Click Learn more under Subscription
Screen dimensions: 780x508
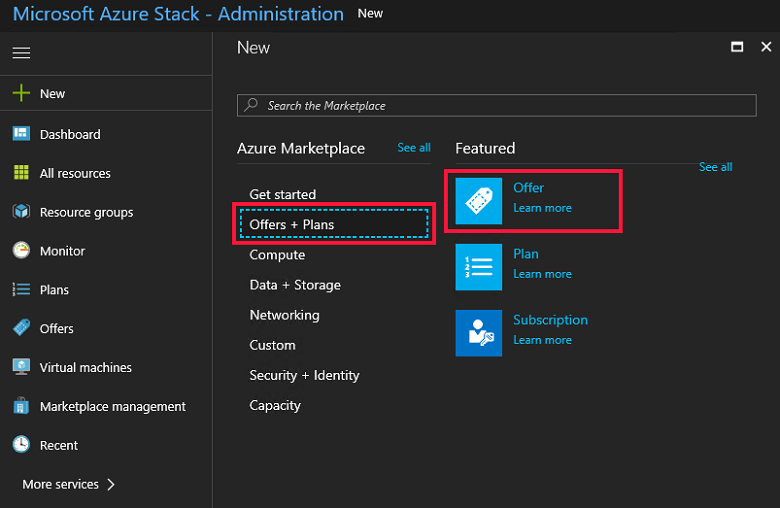pos(542,340)
